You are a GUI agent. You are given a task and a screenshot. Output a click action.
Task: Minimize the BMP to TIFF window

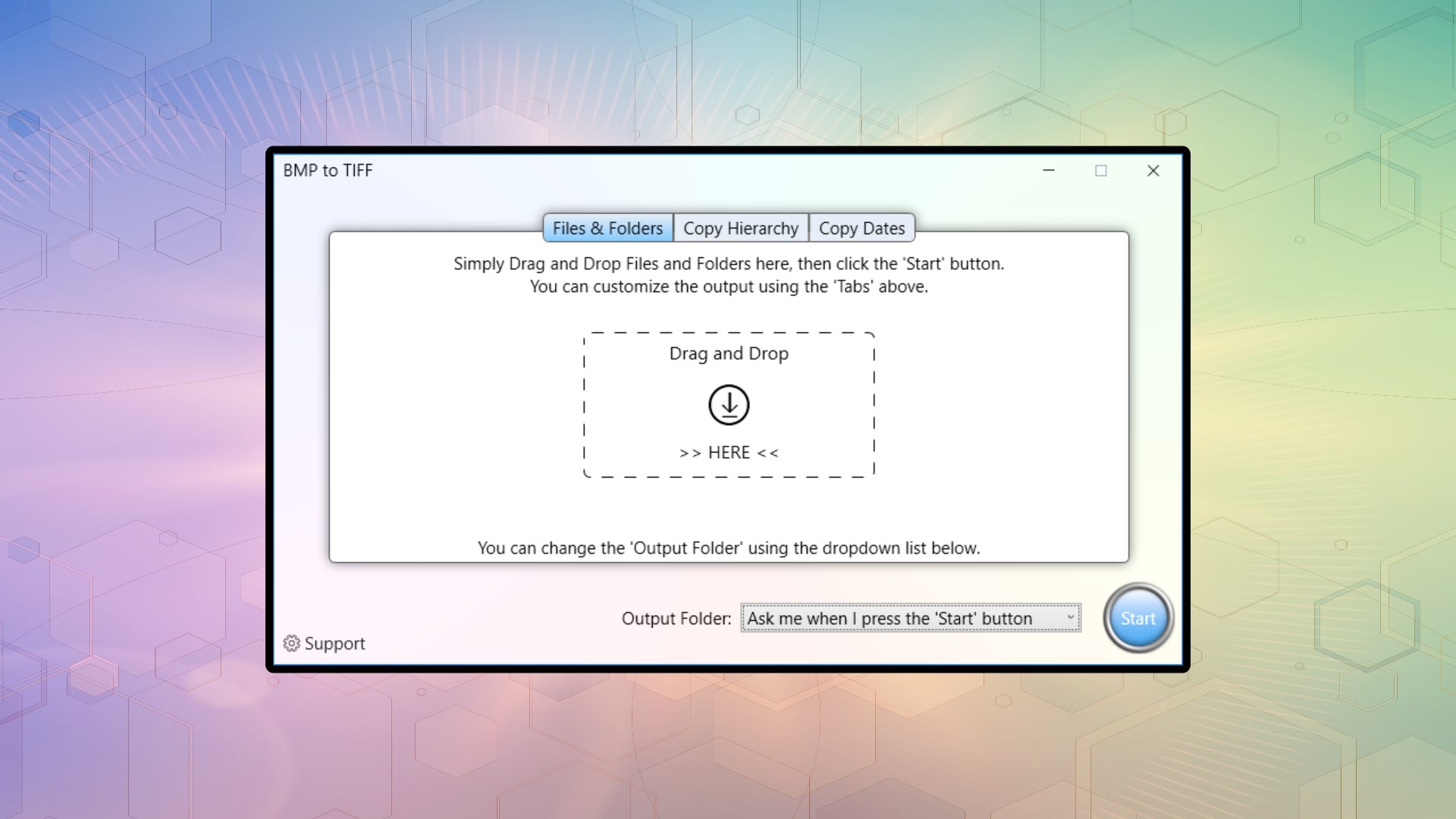click(x=1049, y=171)
